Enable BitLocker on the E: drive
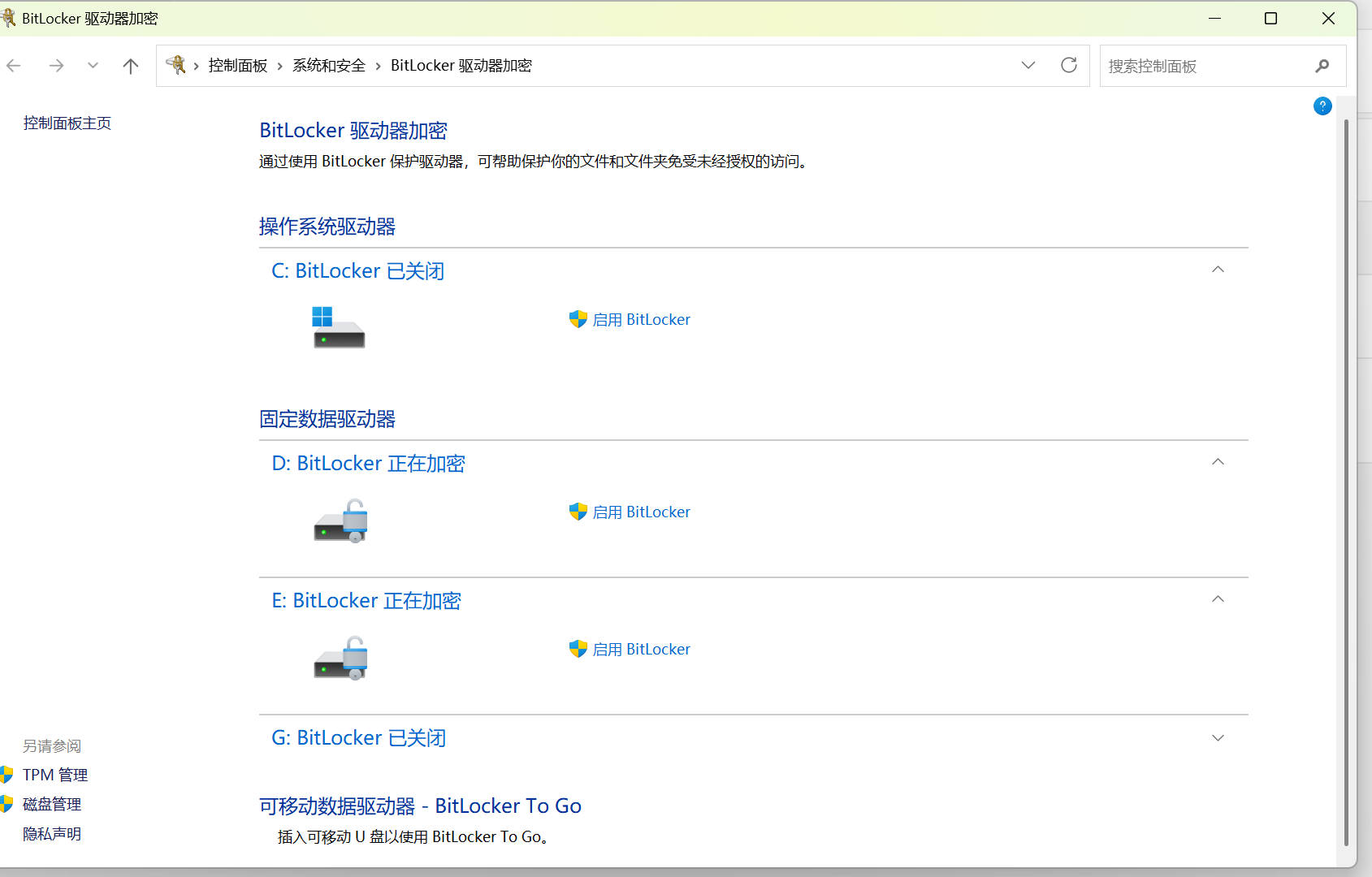Image resolution: width=1372 pixels, height=877 pixels. (642, 650)
